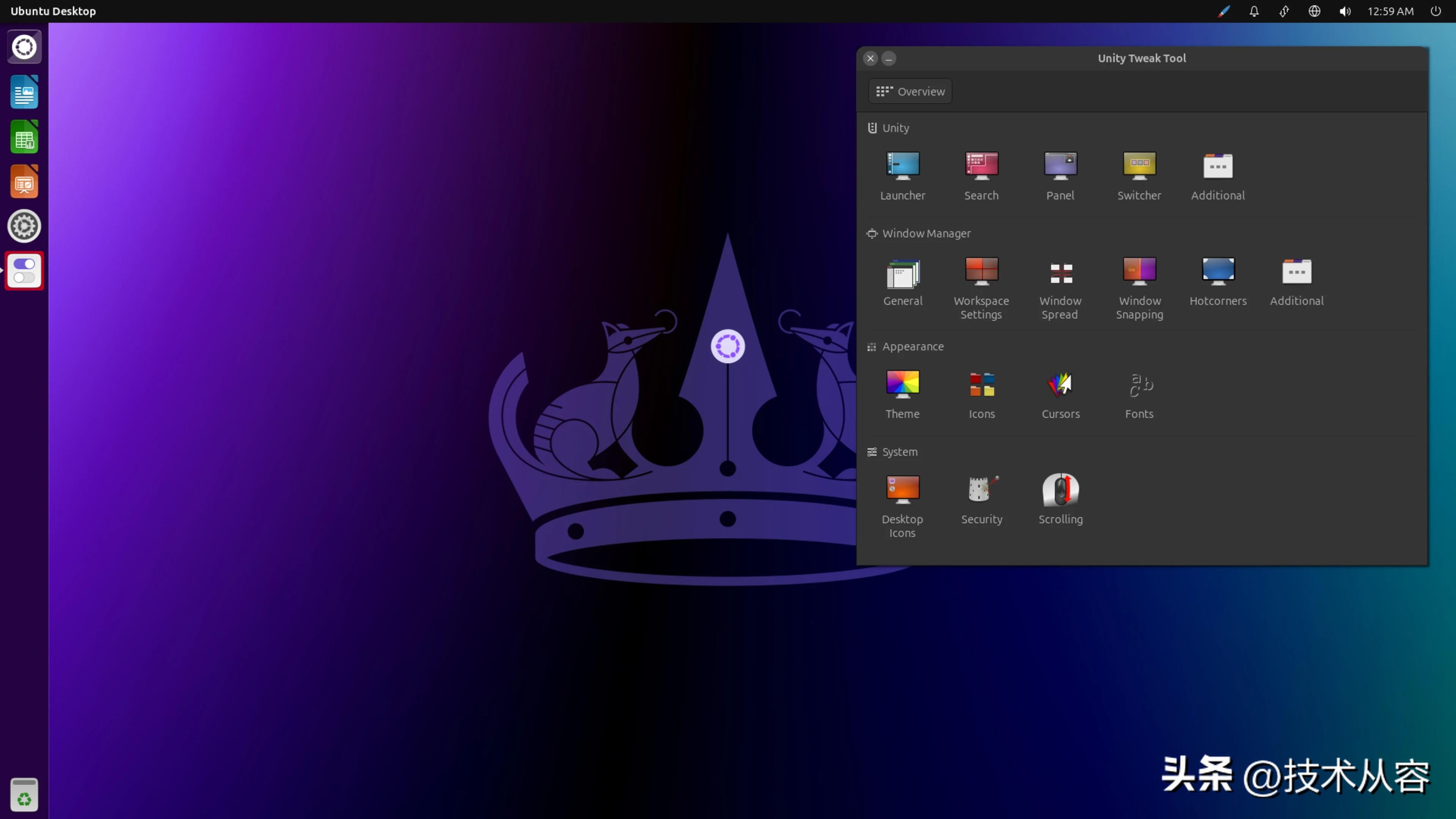Open the power session menu
The width and height of the screenshot is (1456, 819).
coord(1436,11)
